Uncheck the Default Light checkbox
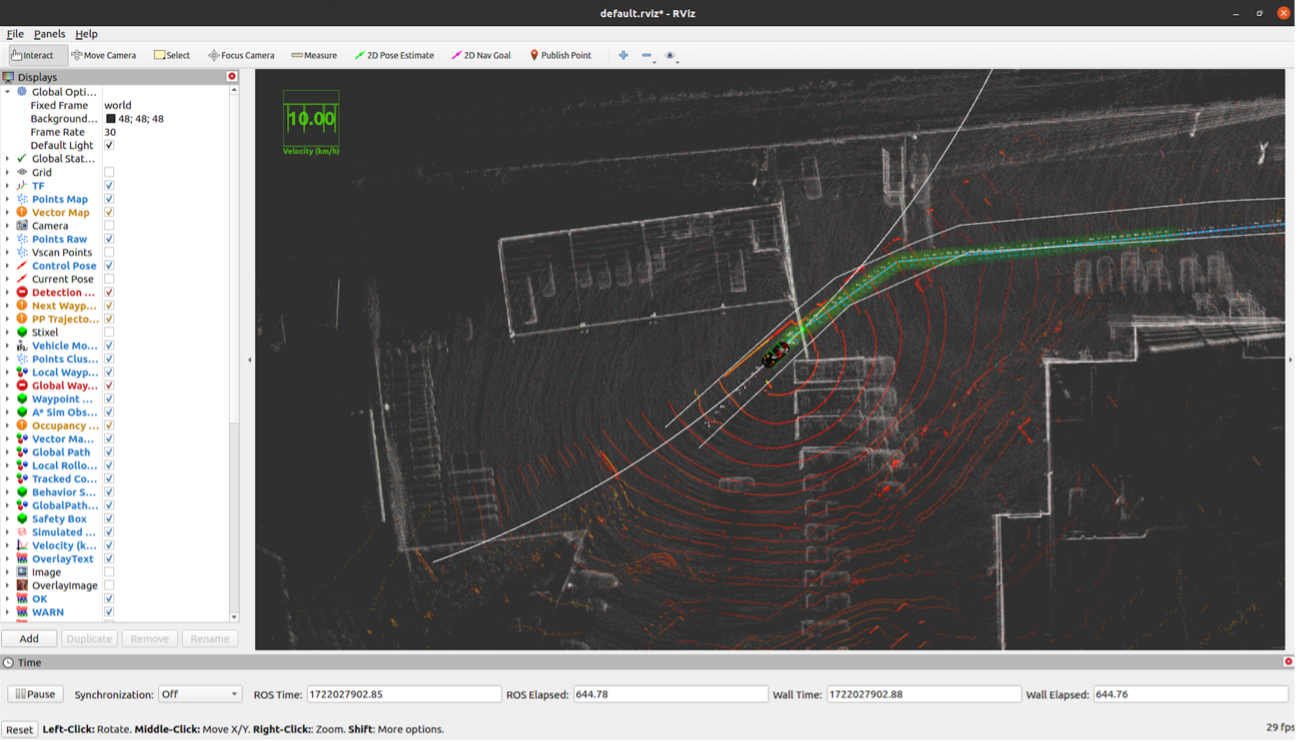The width and height of the screenshot is (1298, 742). click(109, 145)
